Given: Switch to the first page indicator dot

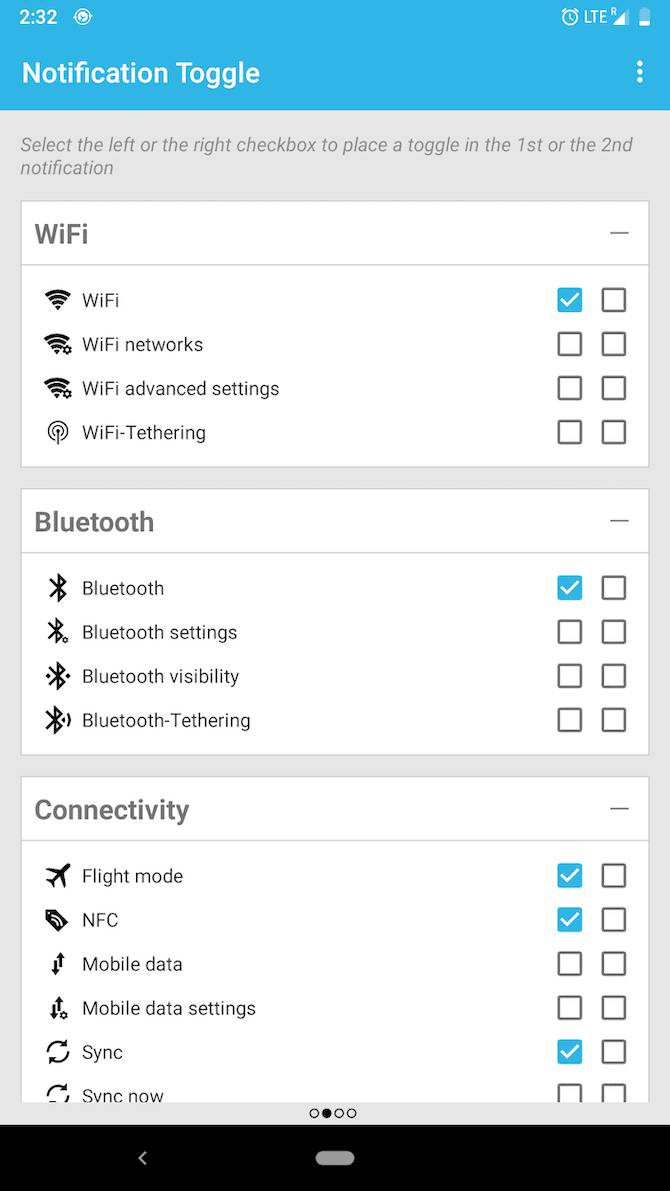Looking at the screenshot, I should (314, 1114).
